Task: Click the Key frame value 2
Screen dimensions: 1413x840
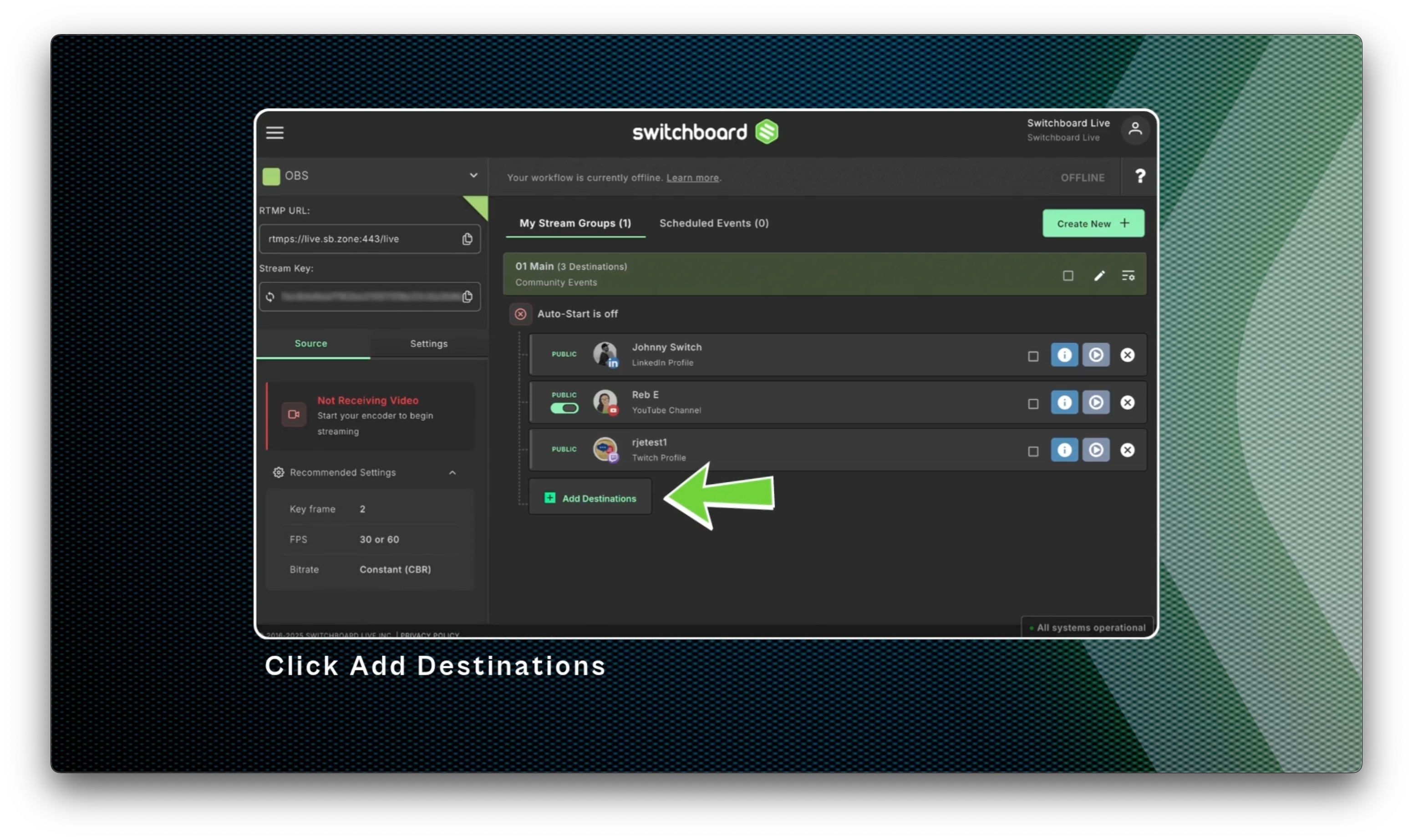Action: tap(362, 510)
